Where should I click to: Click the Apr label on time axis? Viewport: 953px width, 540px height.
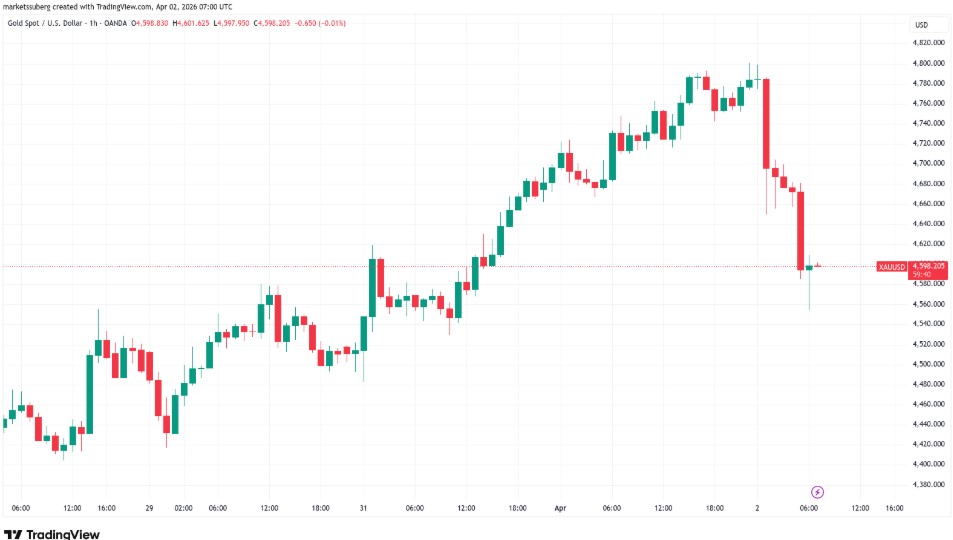point(560,508)
